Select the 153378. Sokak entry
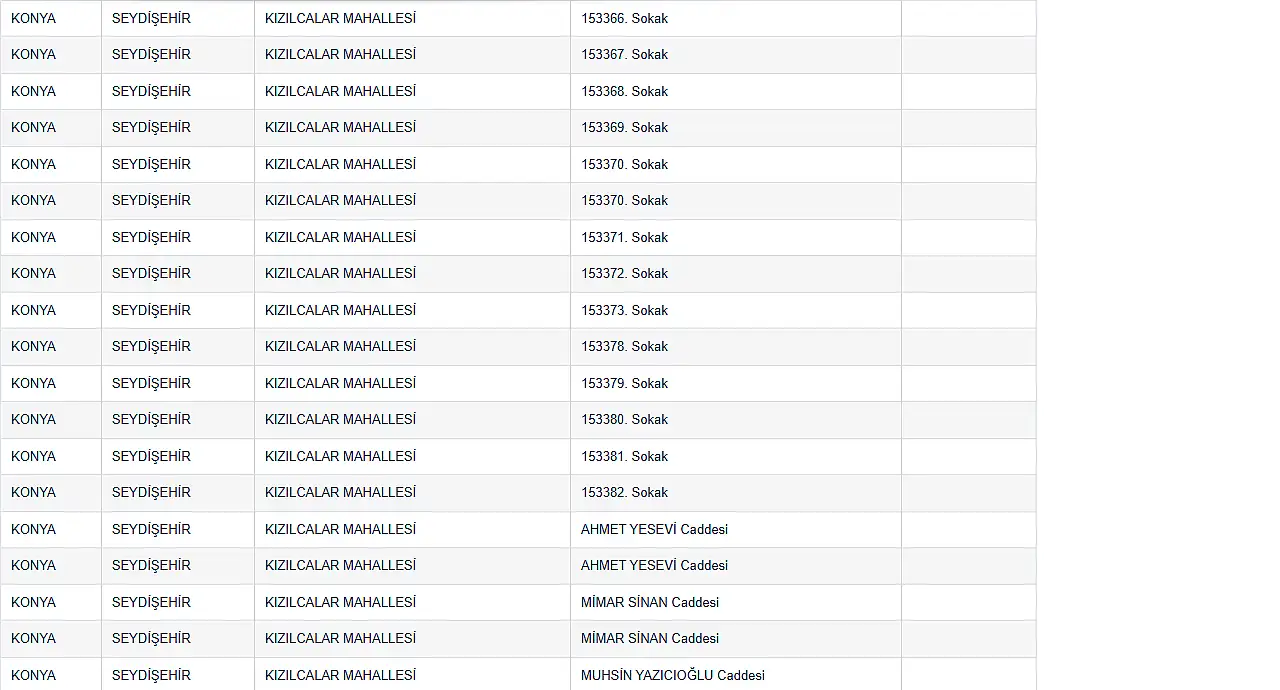Viewport: 1280px width, 690px height. pos(624,346)
